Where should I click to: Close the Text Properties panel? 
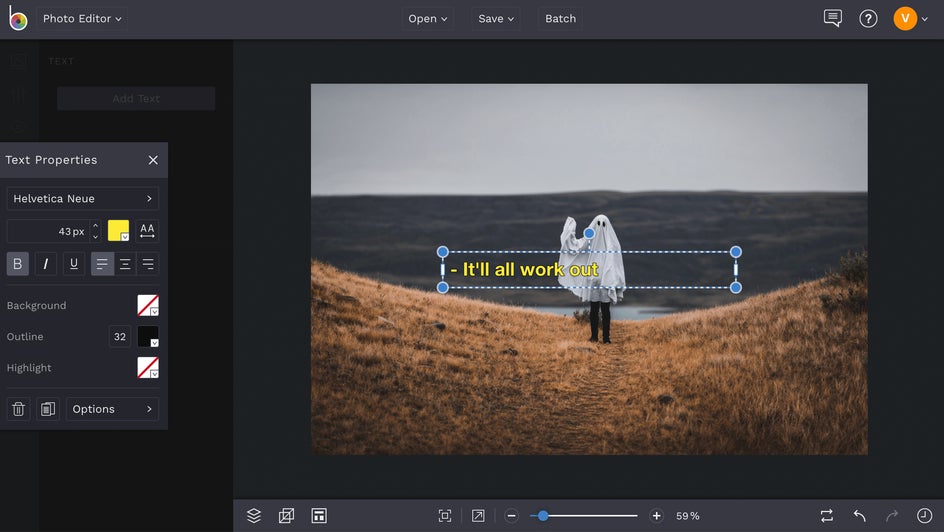click(x=153, y=160)
